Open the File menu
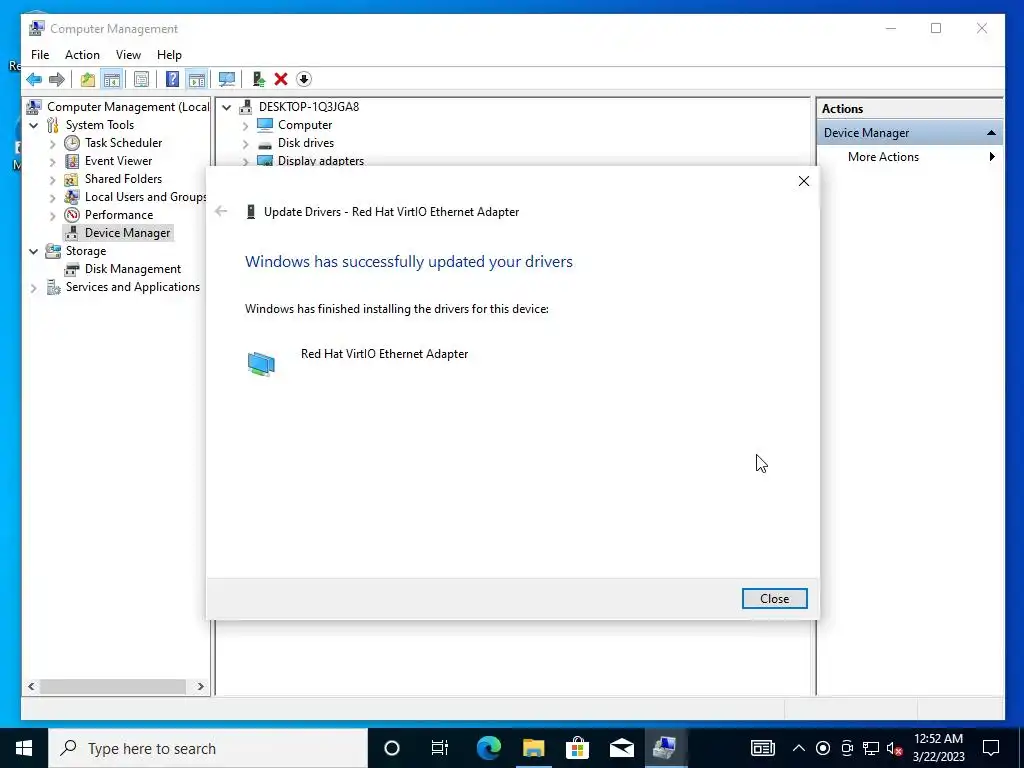 40,55
